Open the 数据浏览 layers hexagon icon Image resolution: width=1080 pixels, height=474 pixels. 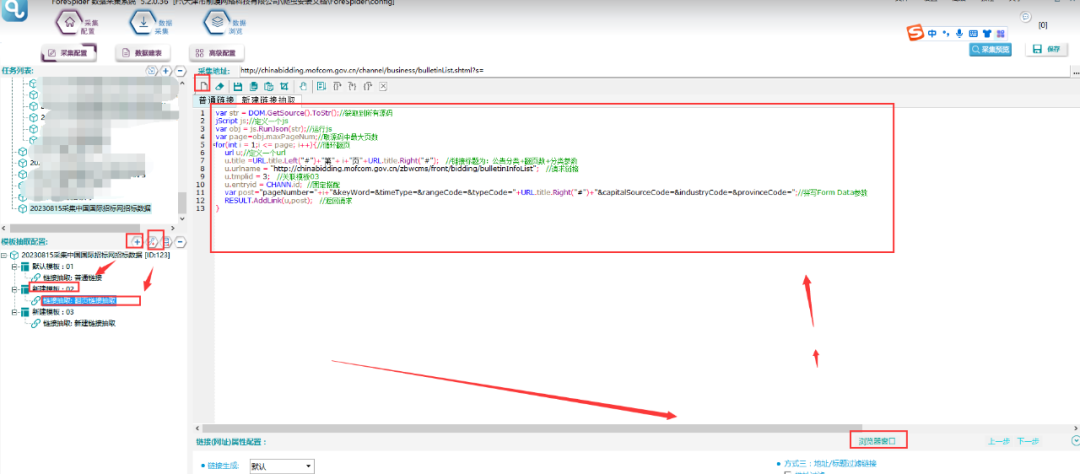pos(217,22)
